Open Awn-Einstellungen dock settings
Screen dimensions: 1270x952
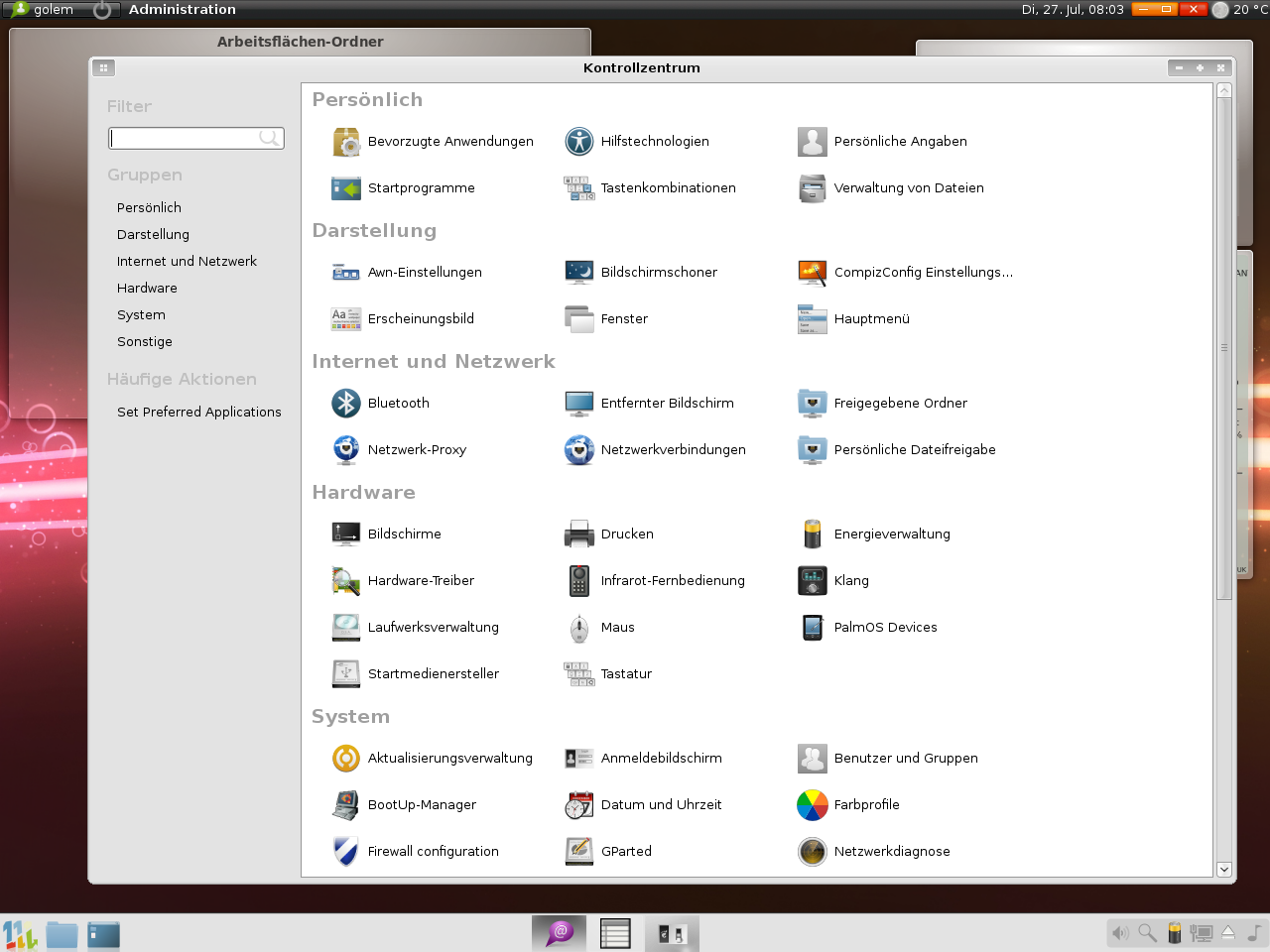pos(344,272)
